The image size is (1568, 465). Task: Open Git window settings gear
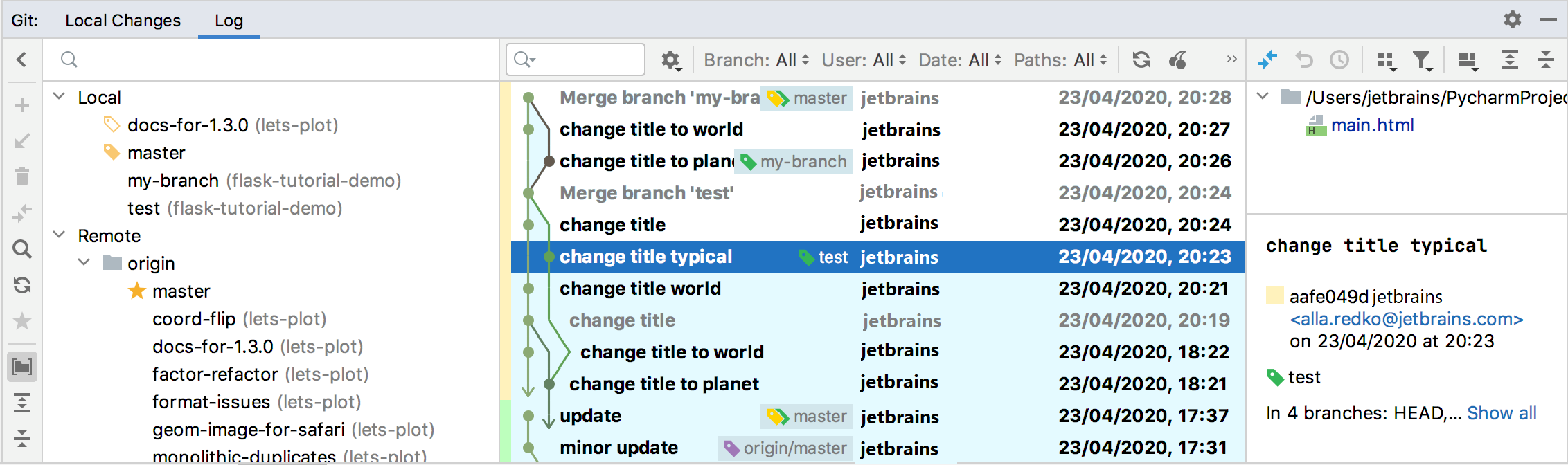pyautogui.click(x=1513, y=19)
